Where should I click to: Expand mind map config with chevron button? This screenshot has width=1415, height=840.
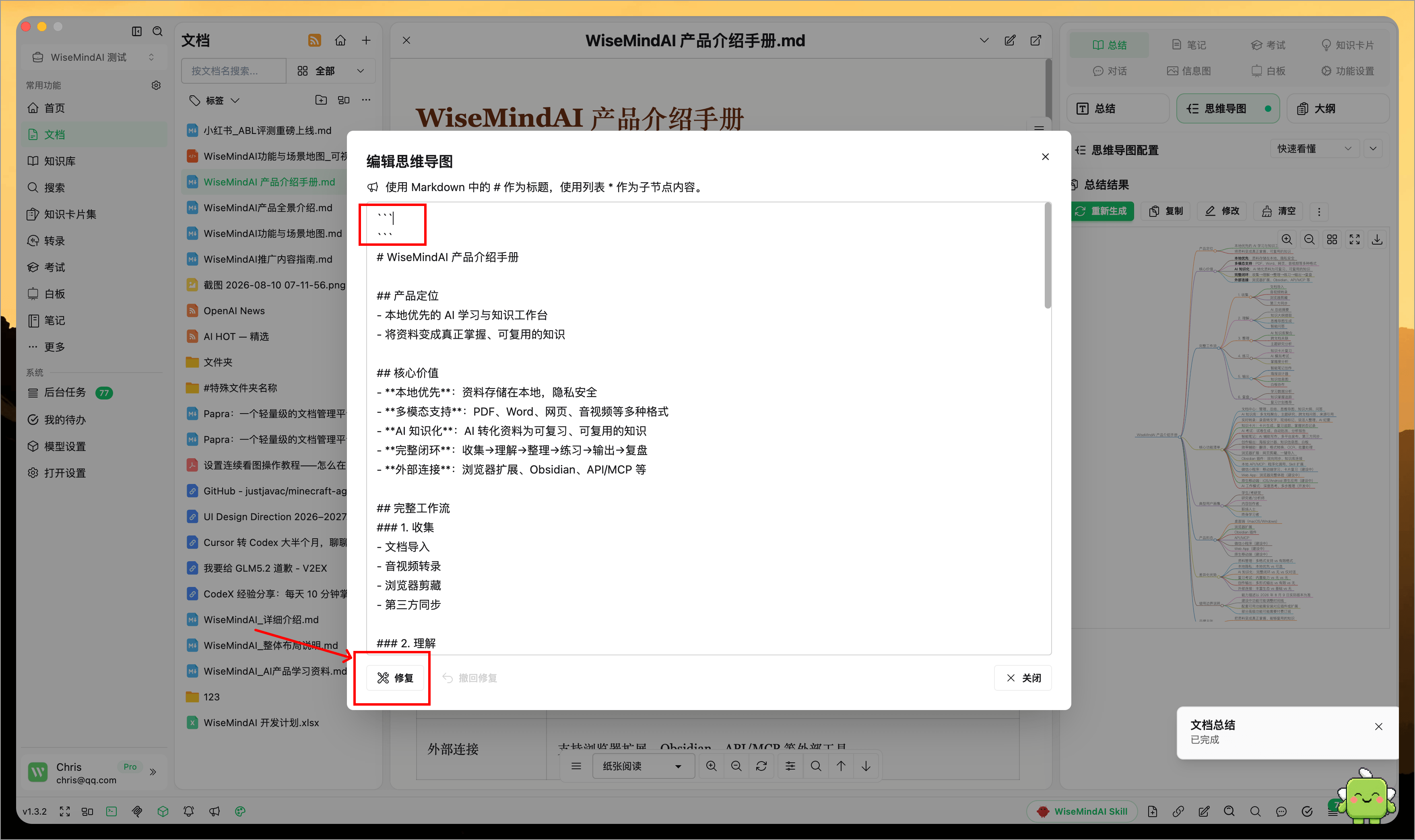[x=1373, y=149]
